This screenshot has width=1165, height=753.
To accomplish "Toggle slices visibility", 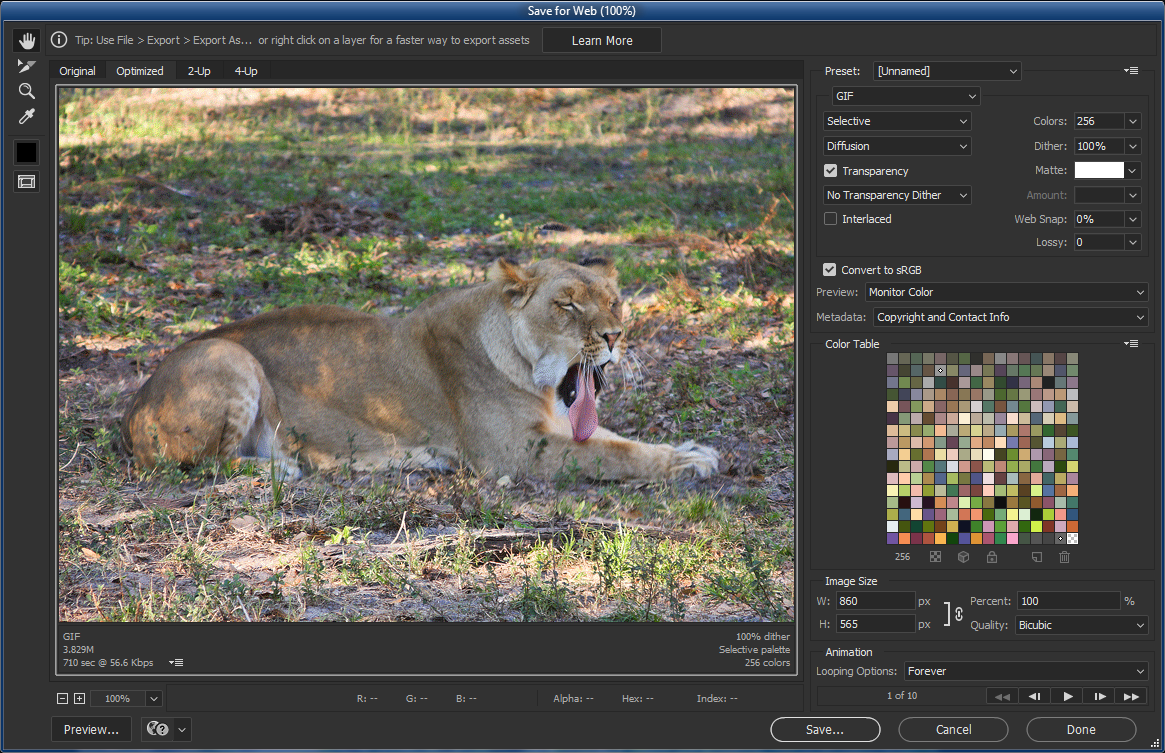I will point(26,181).
